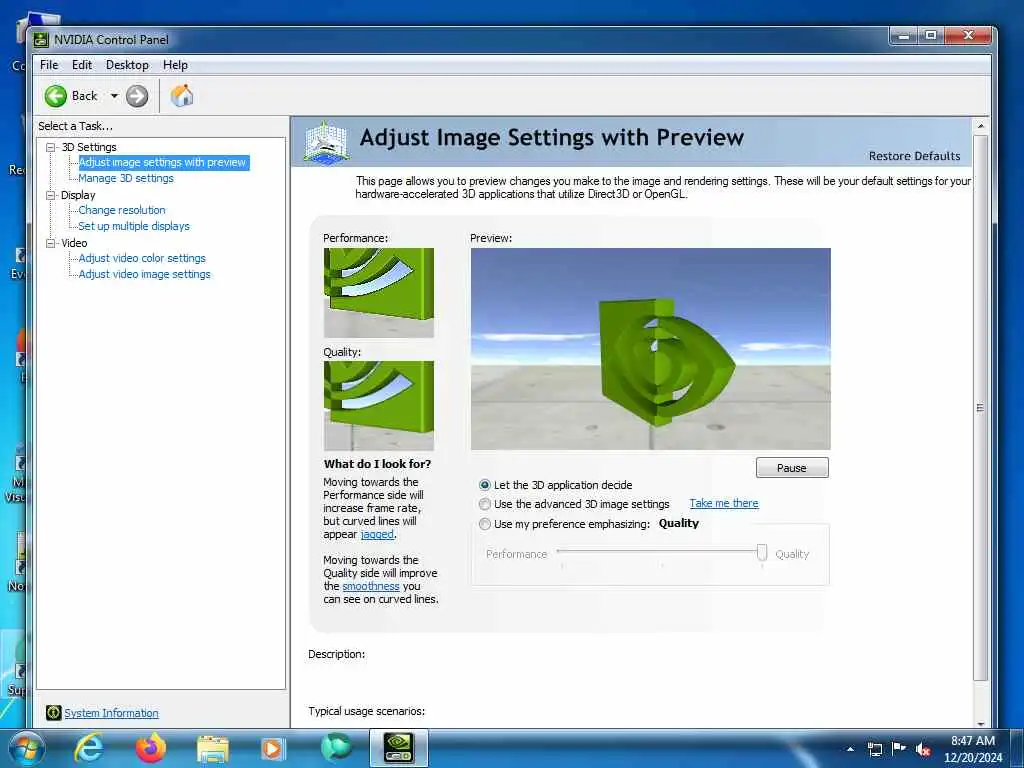
Task: Open the File menu
Action: tap(49, 65)
